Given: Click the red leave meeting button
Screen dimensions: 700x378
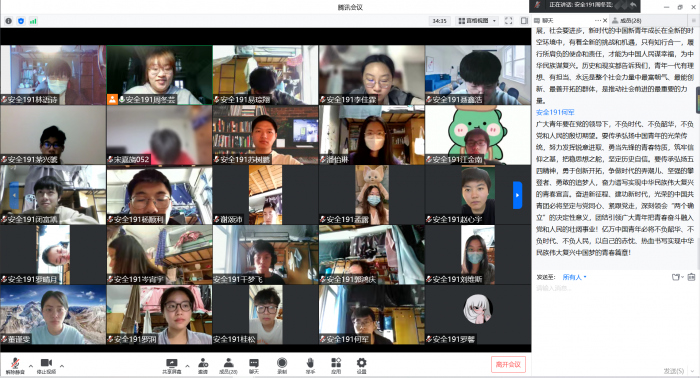Looking at the screenshot, I should [x=508, y=364].
